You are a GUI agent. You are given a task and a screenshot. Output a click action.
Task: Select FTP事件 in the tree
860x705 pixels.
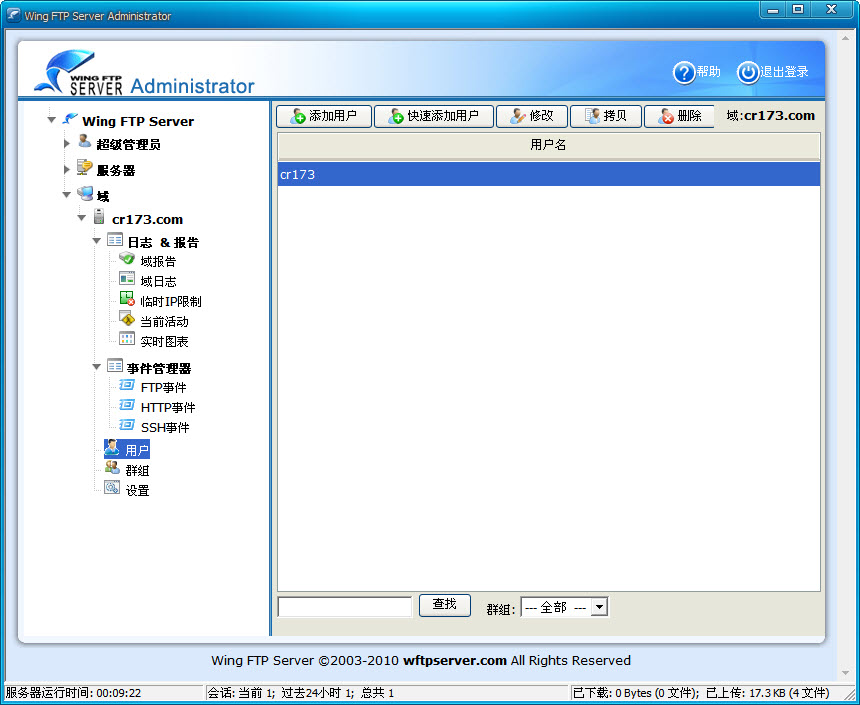163,388
